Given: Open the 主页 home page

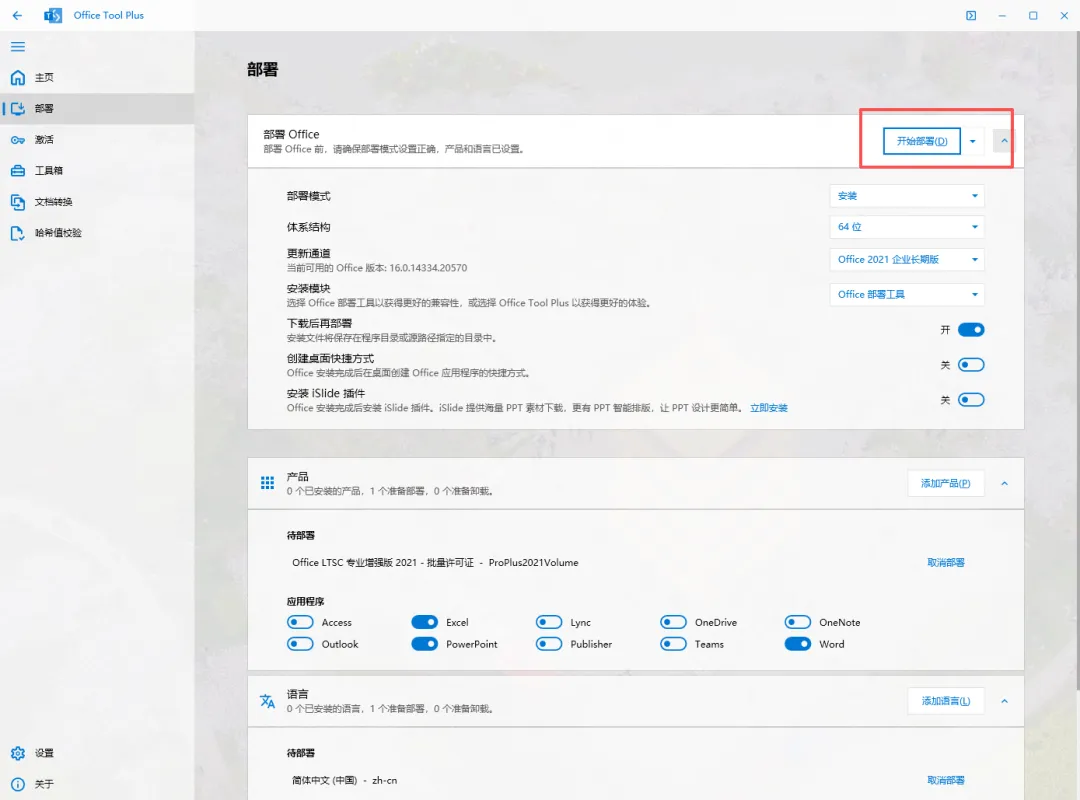Looking at the screenshot, I should pyautogui.click(x=97, y=77).
